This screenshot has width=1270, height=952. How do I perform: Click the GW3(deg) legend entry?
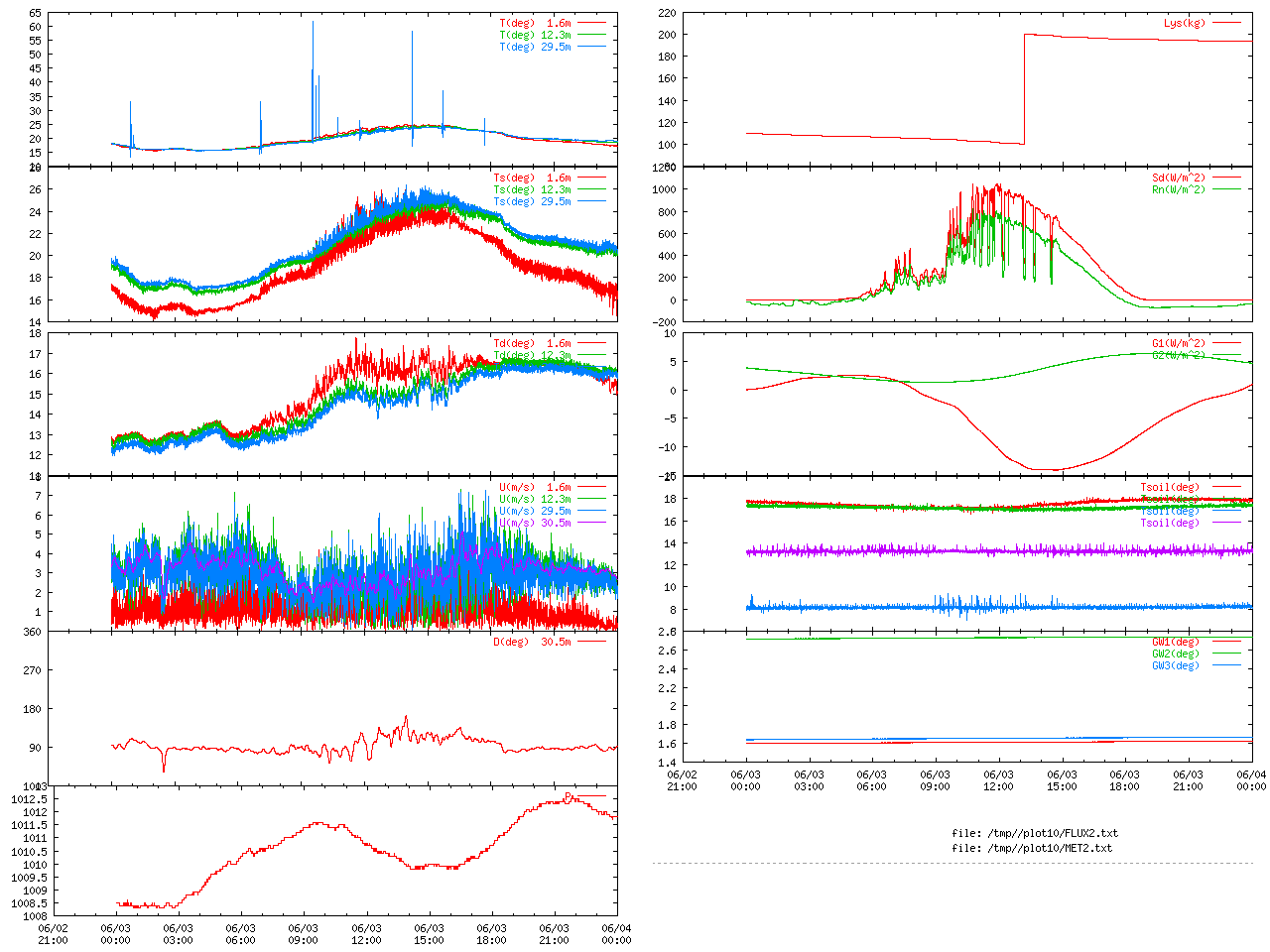[1175, 665]
